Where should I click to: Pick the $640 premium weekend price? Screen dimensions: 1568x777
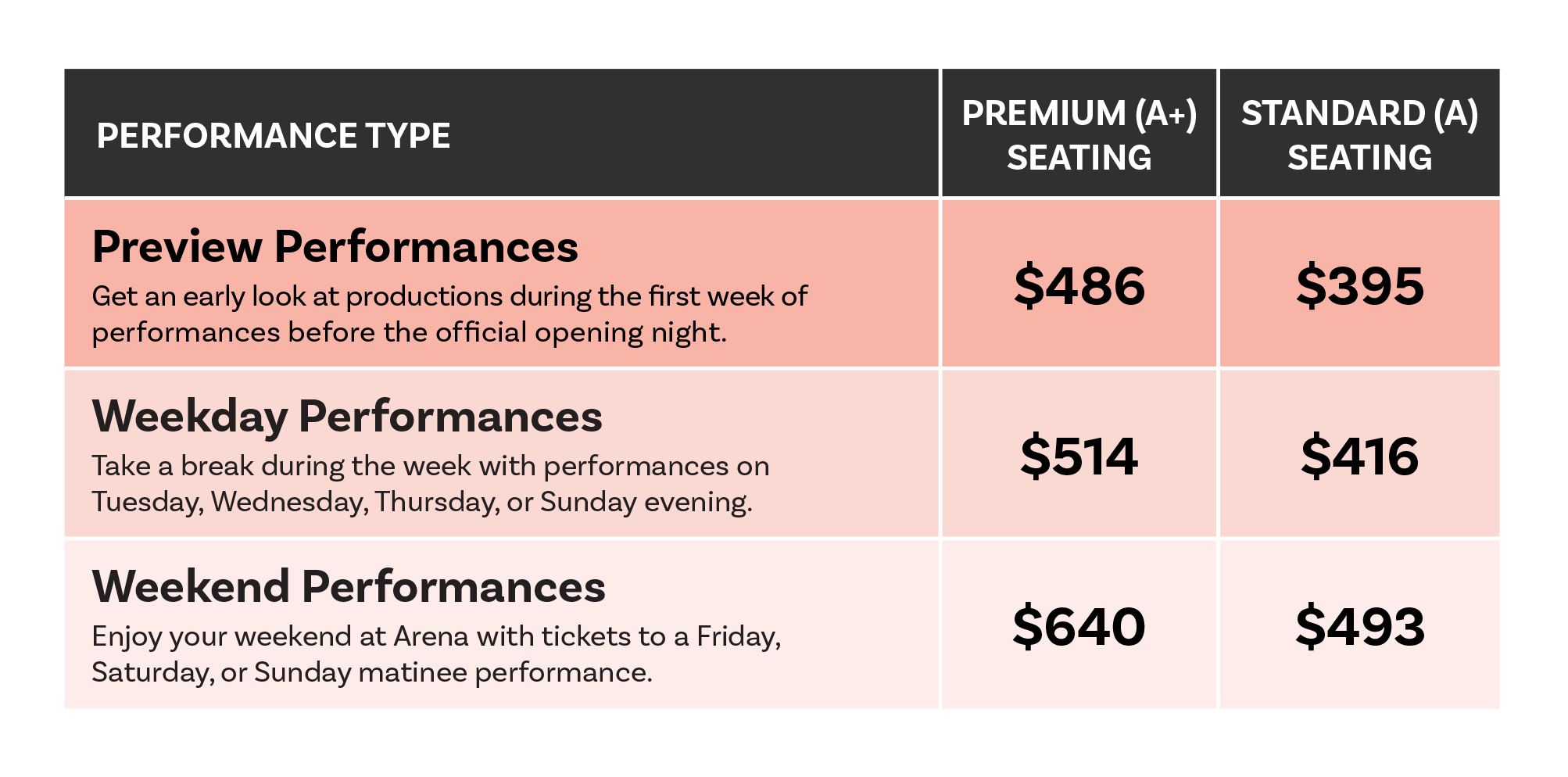click(1079, 626)
